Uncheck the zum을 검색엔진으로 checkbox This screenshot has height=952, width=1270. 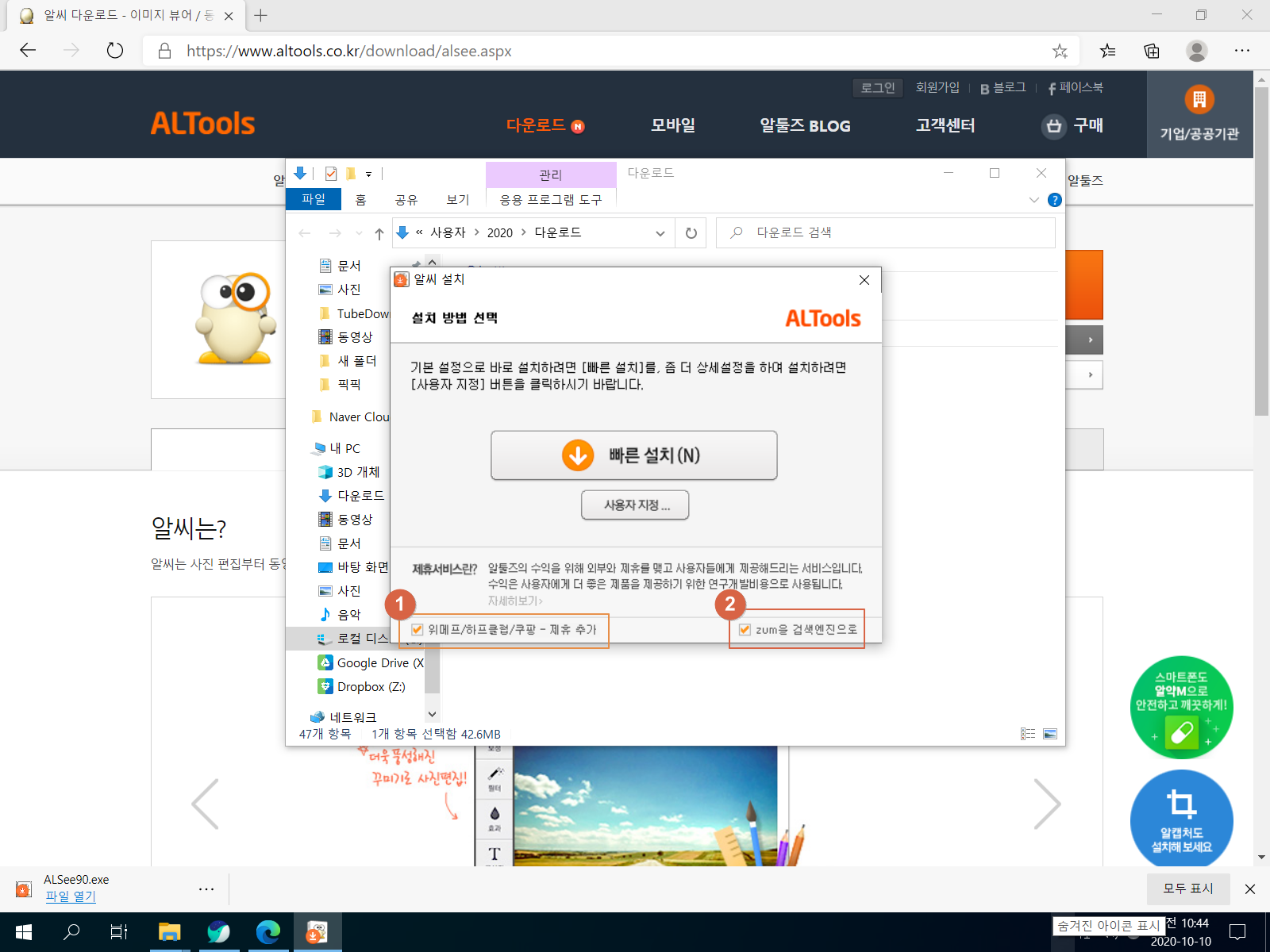pos(745,630)
